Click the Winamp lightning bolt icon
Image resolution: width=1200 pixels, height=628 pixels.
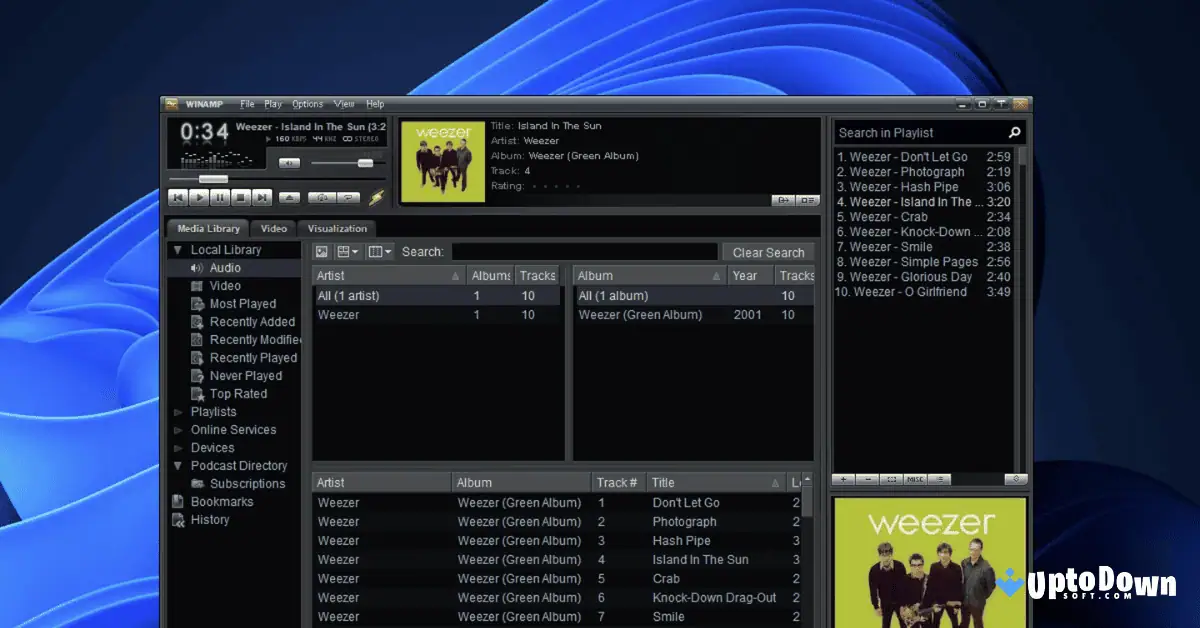(x=378, y=197)
